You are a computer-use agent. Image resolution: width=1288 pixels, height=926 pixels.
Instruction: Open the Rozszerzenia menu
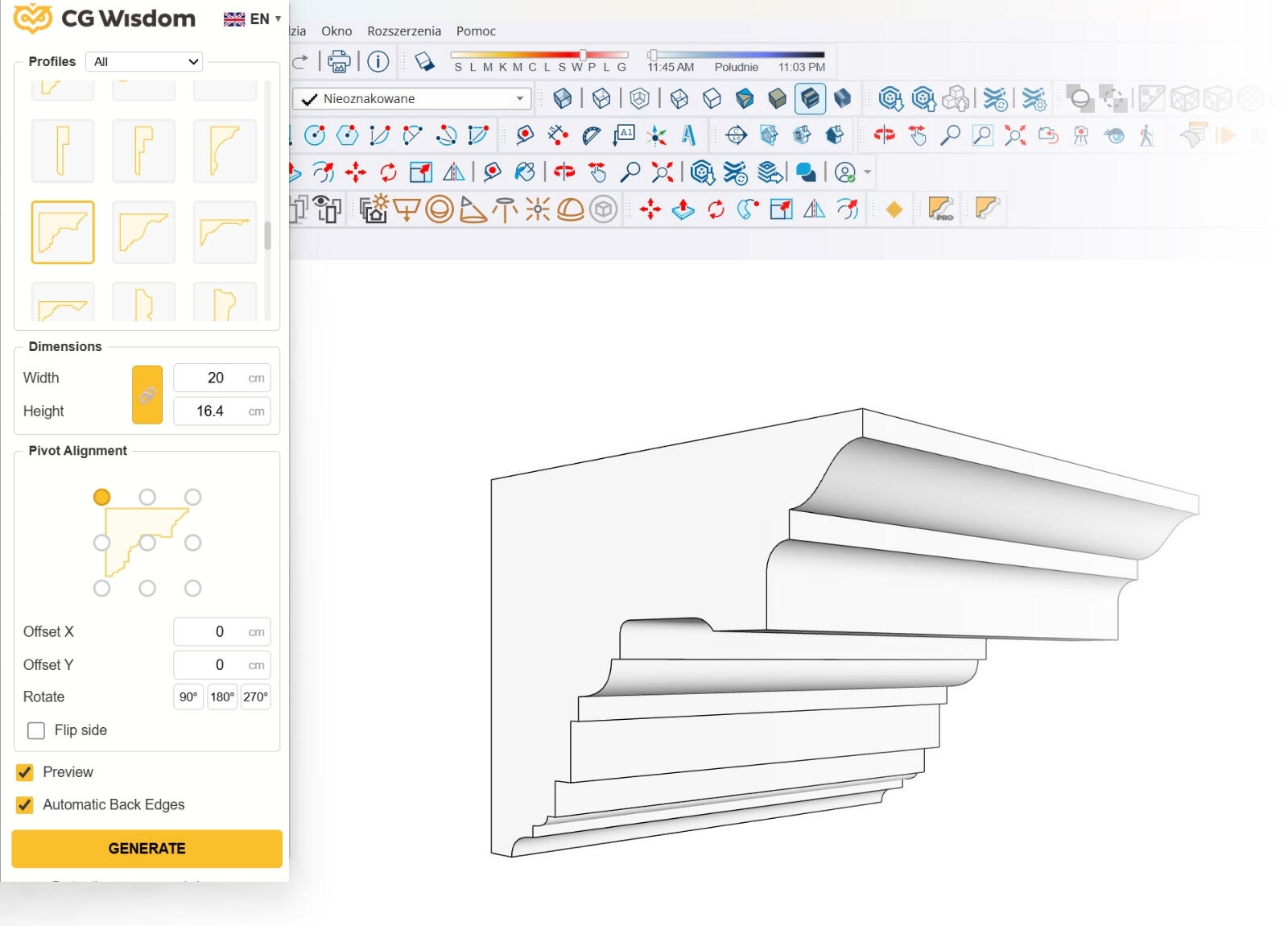pos(404,31)
